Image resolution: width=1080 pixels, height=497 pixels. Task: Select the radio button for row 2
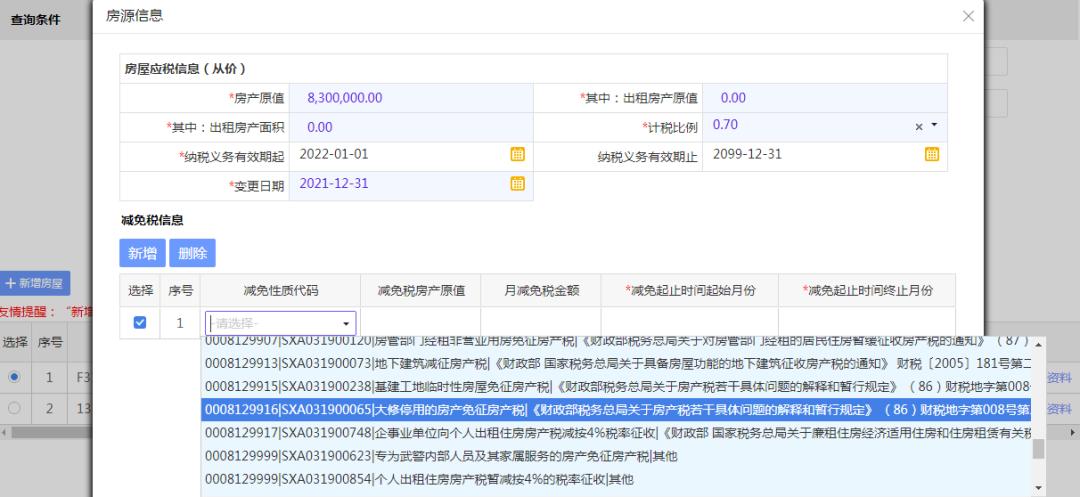coord(14,409)
